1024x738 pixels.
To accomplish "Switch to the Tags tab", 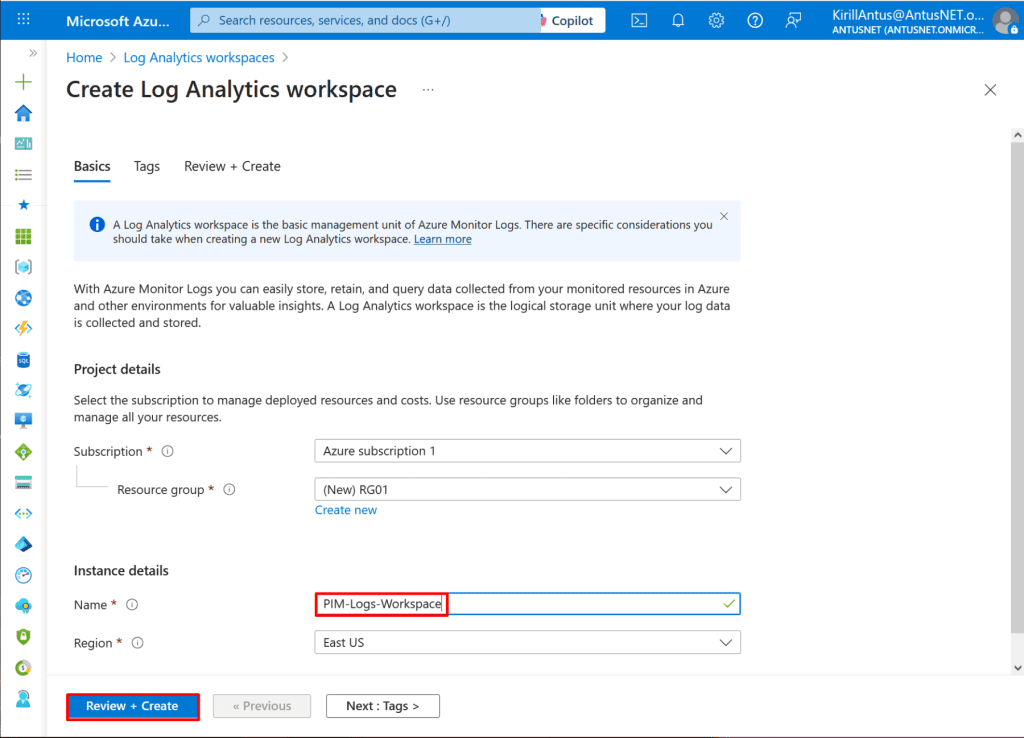I will 147,166.
